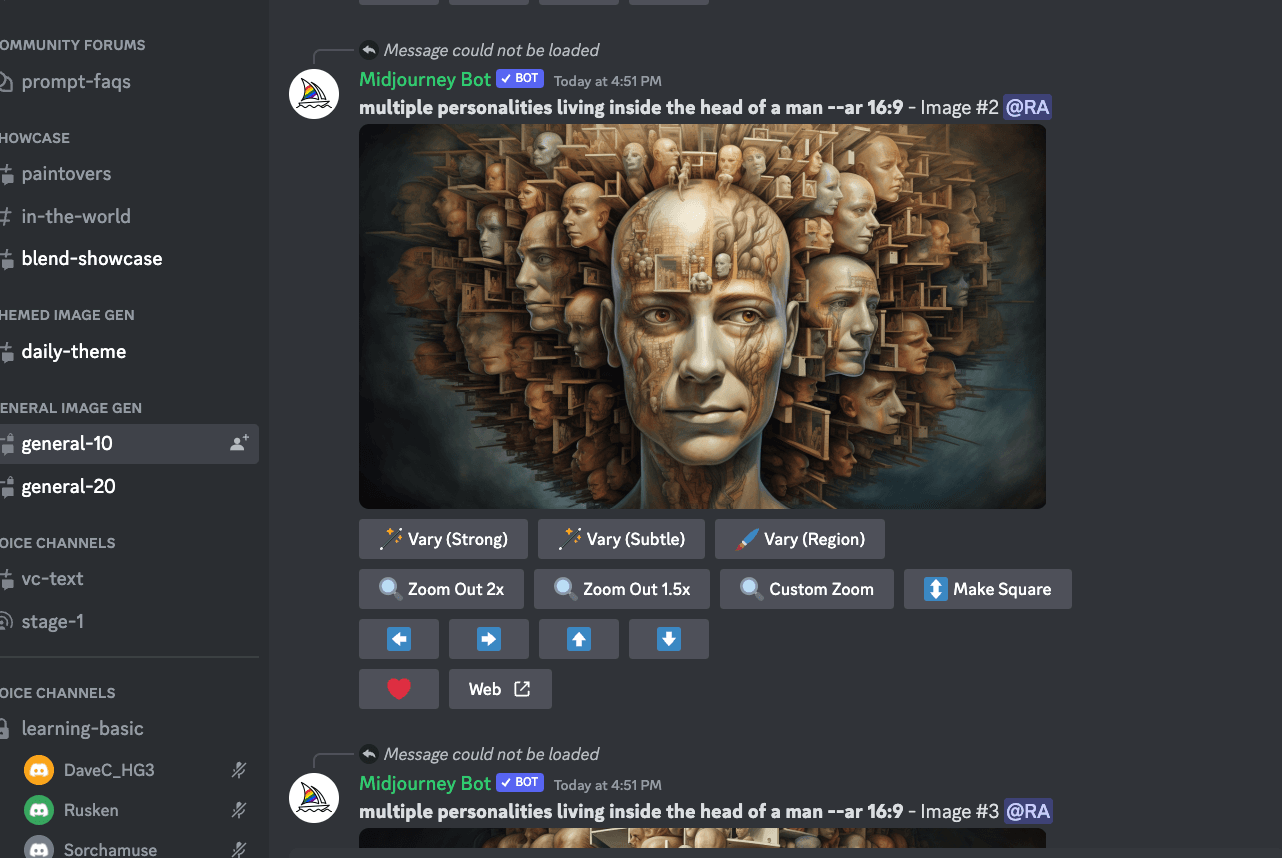Click the muted mic icon beside Sorchamuse
The image size is (1282, 858).
[x=239, y=849]
